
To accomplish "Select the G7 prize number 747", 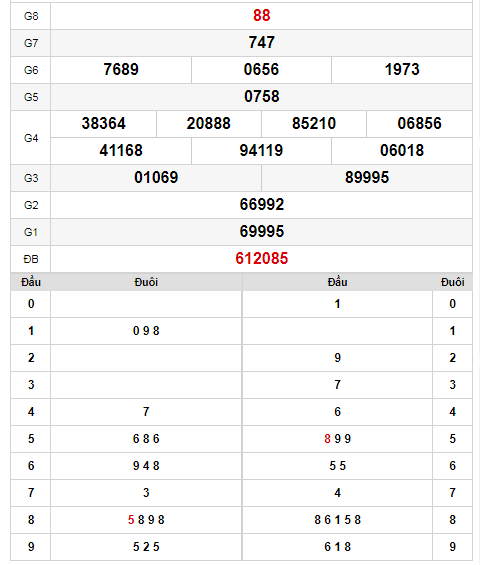I will click(x=261, y=43).
